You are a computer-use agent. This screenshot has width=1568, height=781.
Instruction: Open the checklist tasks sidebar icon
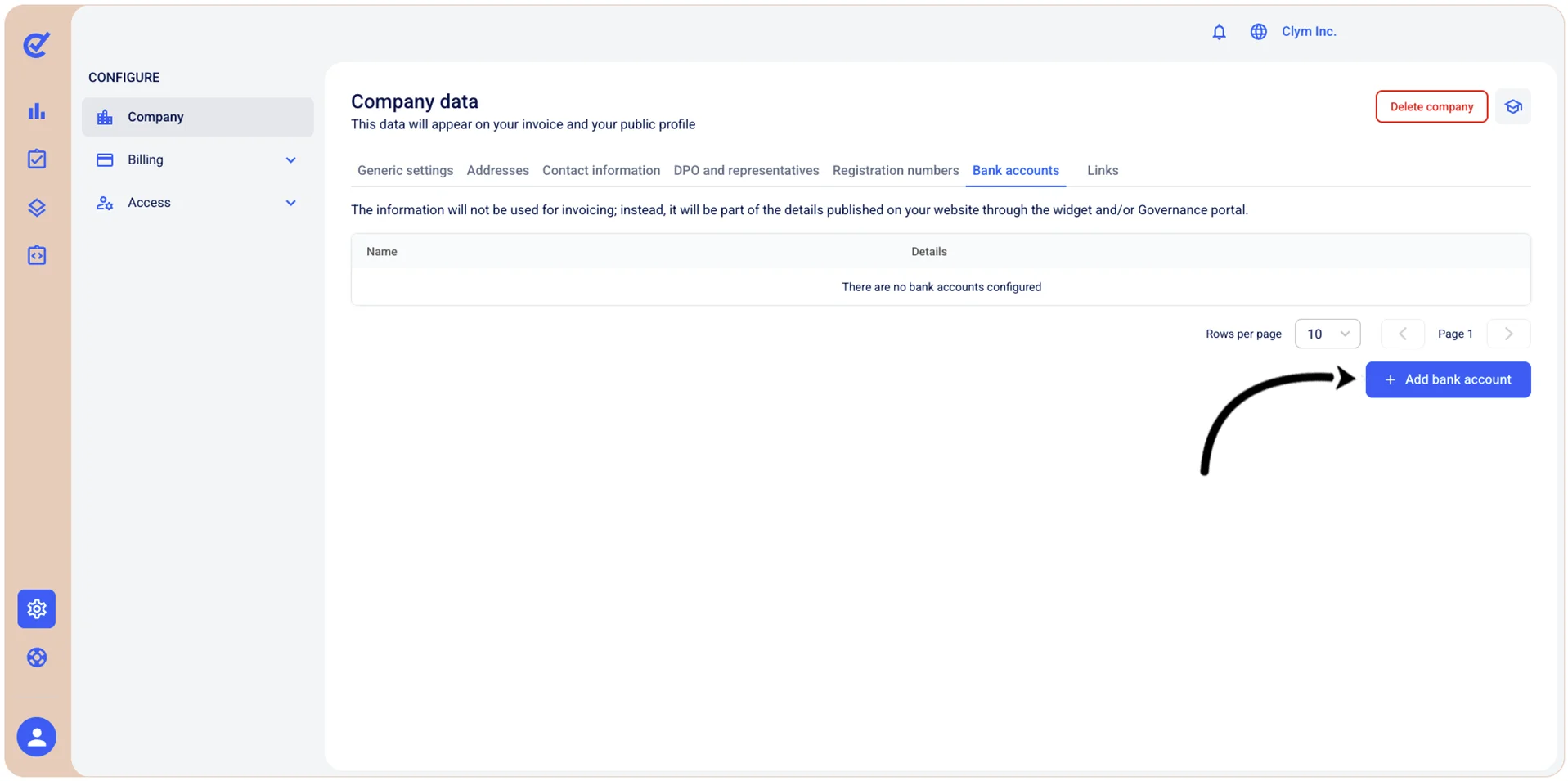tap(37, 159)
